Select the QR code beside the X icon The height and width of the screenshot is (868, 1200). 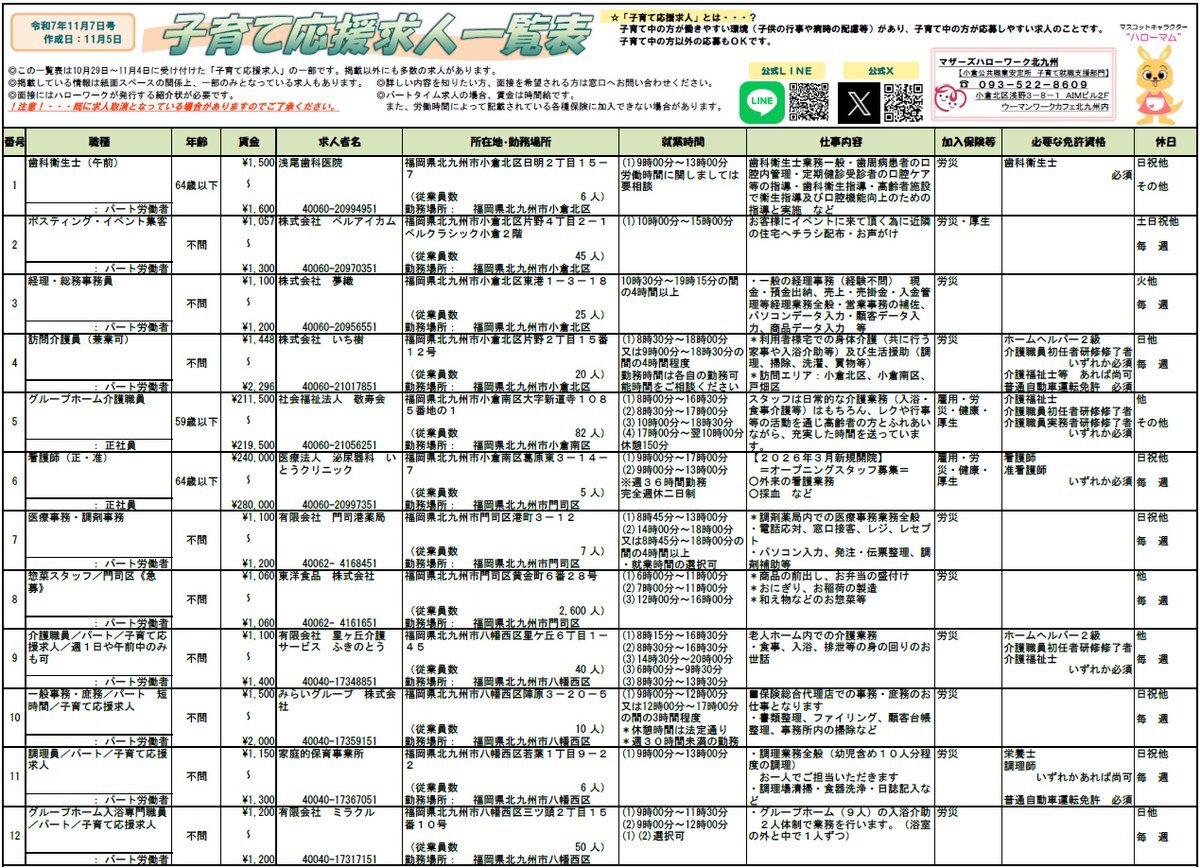point(902,102)
